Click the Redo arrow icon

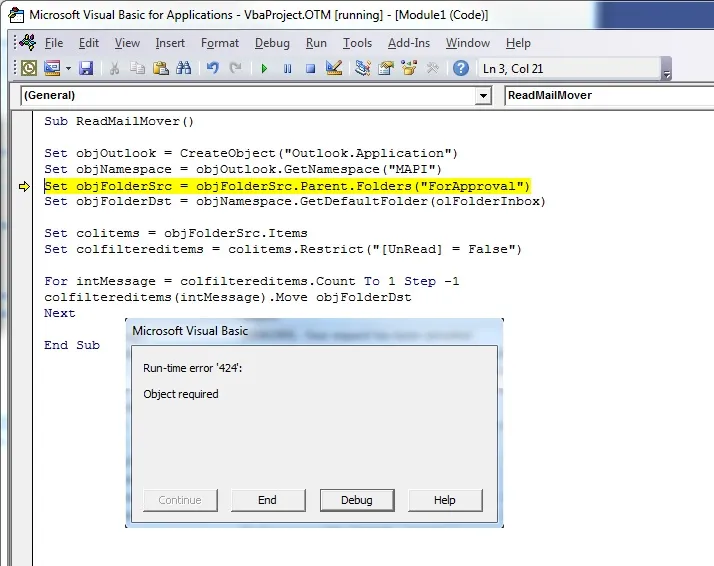coord(235,68)
